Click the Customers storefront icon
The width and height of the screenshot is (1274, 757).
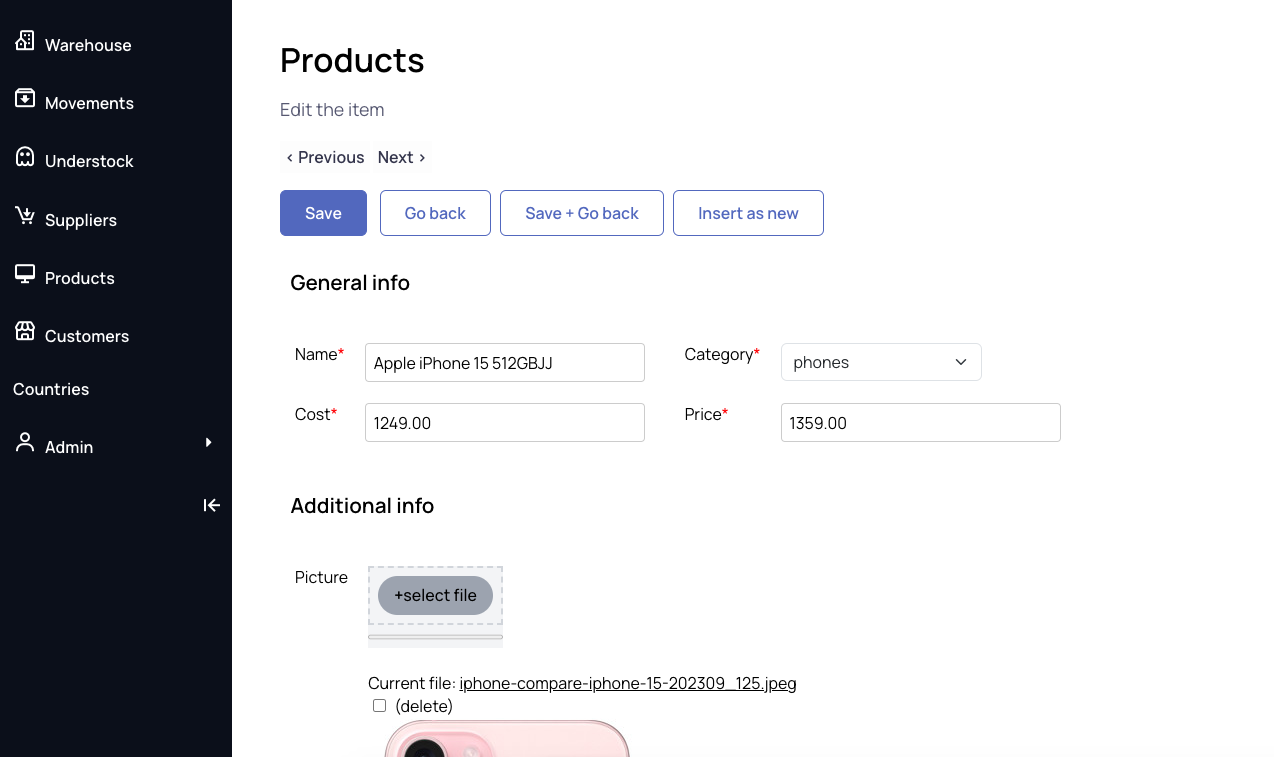click(25, 332)
